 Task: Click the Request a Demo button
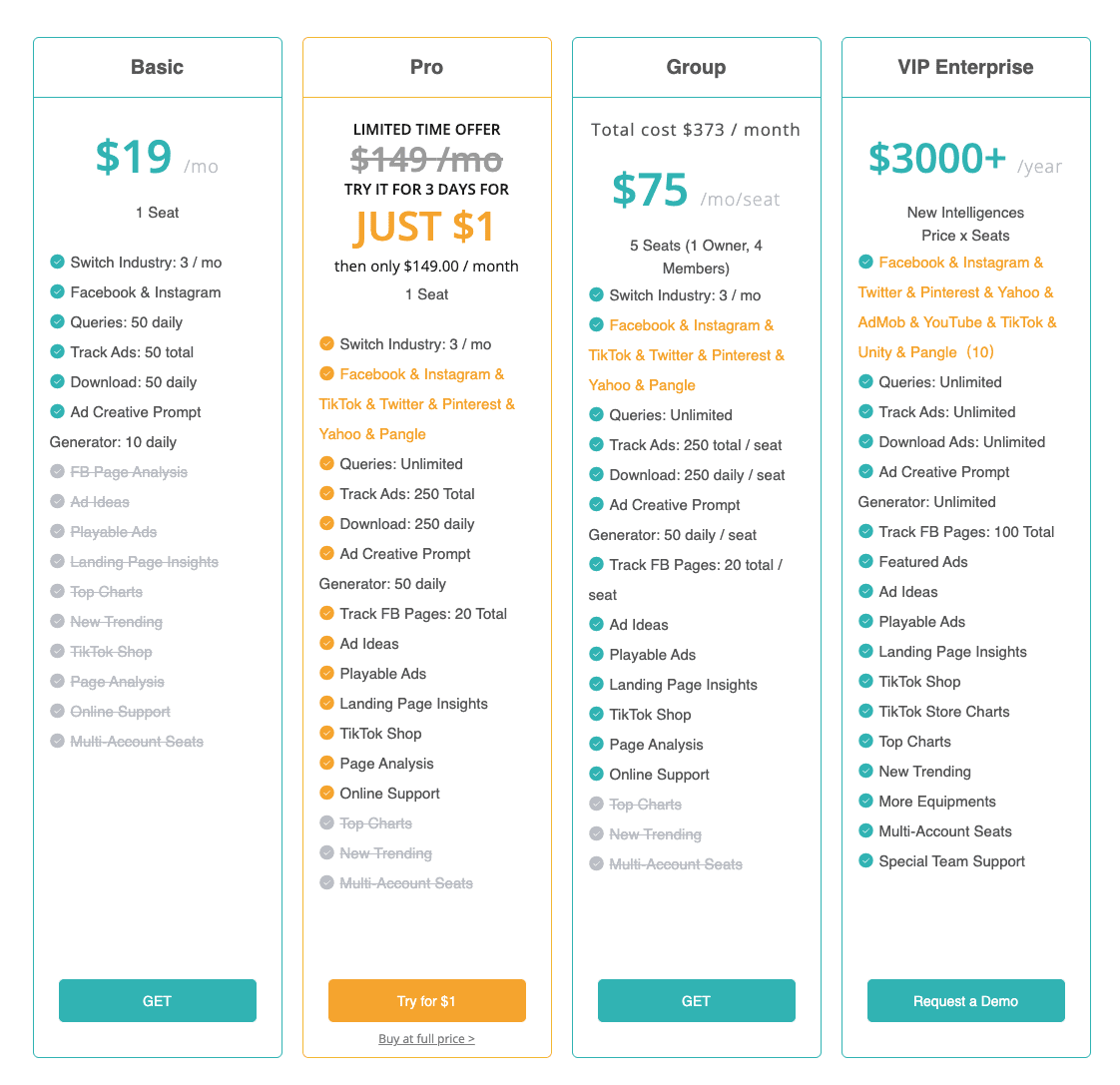965,1000
